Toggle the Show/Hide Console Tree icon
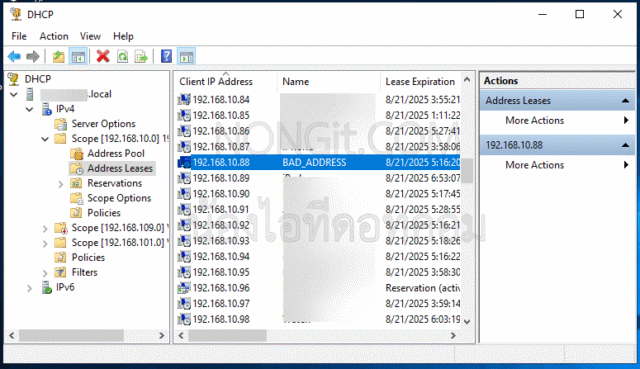 click(78, 56)
